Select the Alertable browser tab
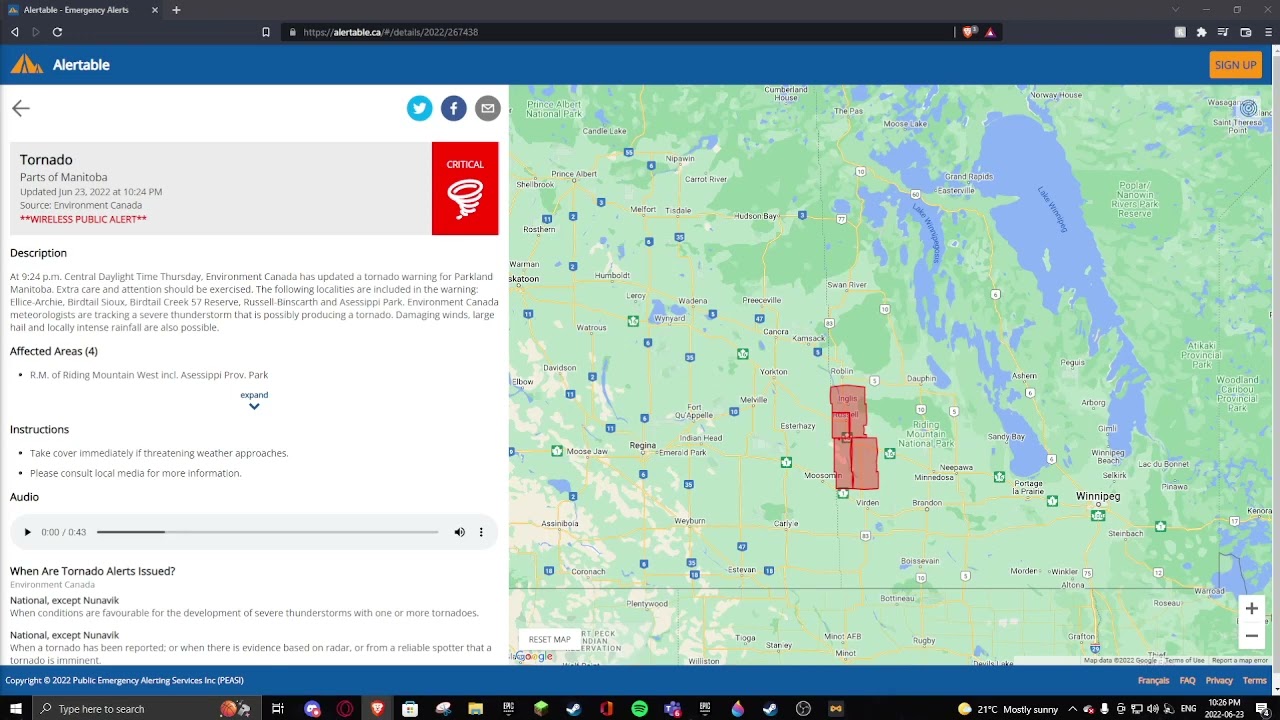 point(82,10)
